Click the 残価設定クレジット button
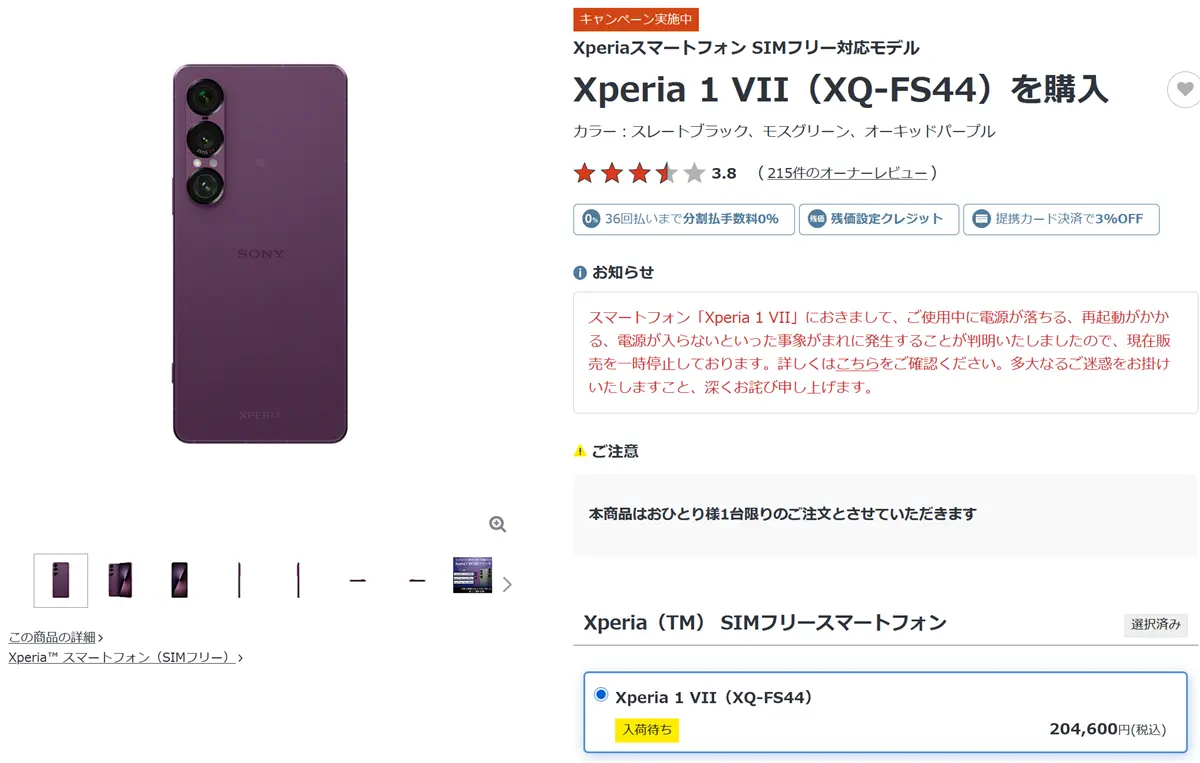The image size is (1200, 763). coord(879,219)
